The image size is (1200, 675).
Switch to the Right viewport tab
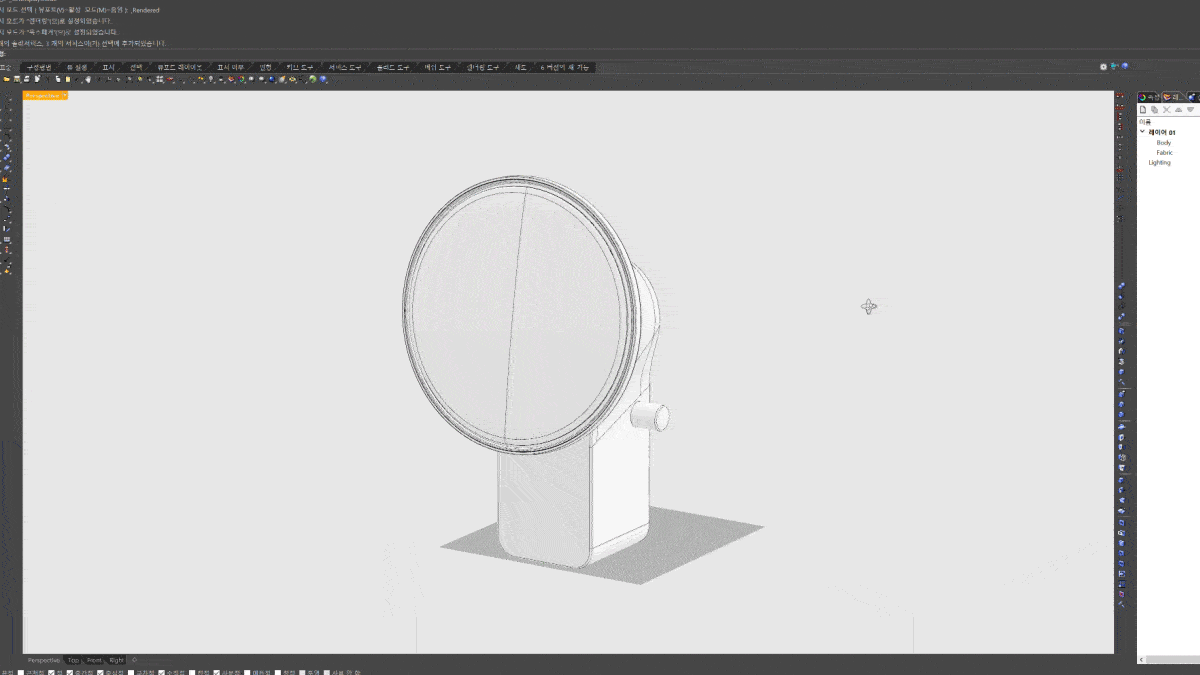click(116, 660)
